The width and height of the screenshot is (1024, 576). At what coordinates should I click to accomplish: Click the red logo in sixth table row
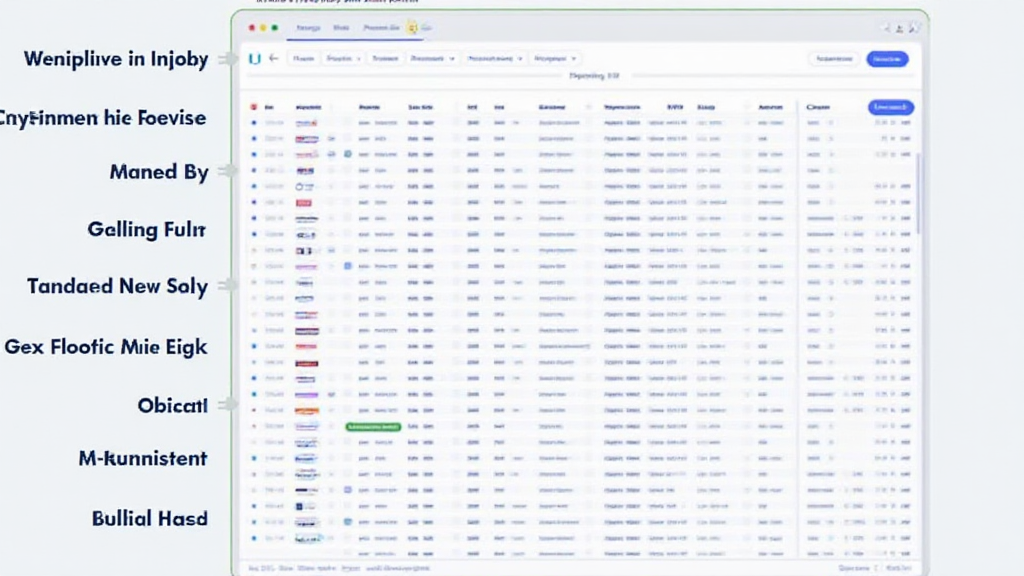[304, 202]
